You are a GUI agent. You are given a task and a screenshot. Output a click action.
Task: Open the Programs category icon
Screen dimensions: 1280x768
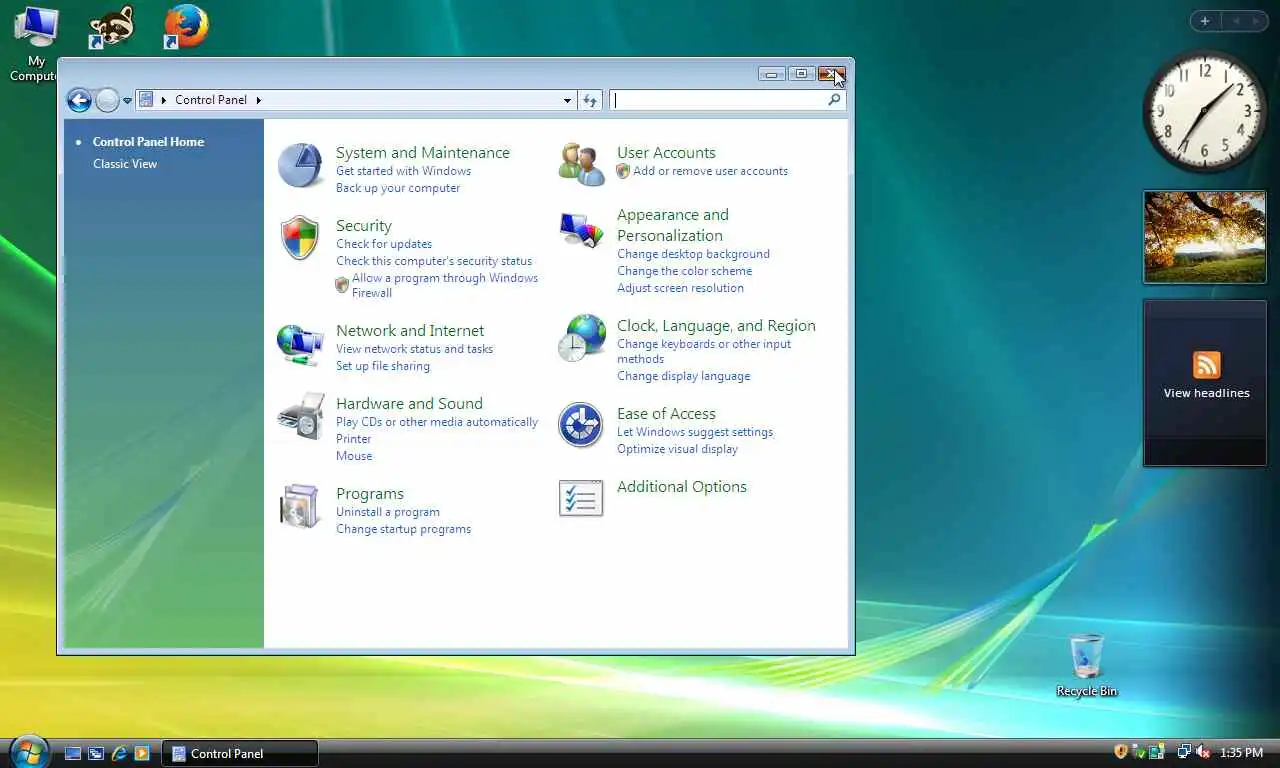pos(300,506)
